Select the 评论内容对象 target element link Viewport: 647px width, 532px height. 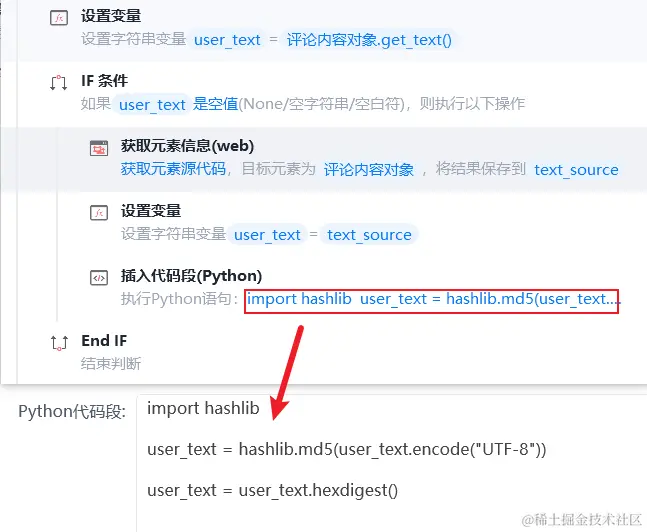click(x=368, y=170)
